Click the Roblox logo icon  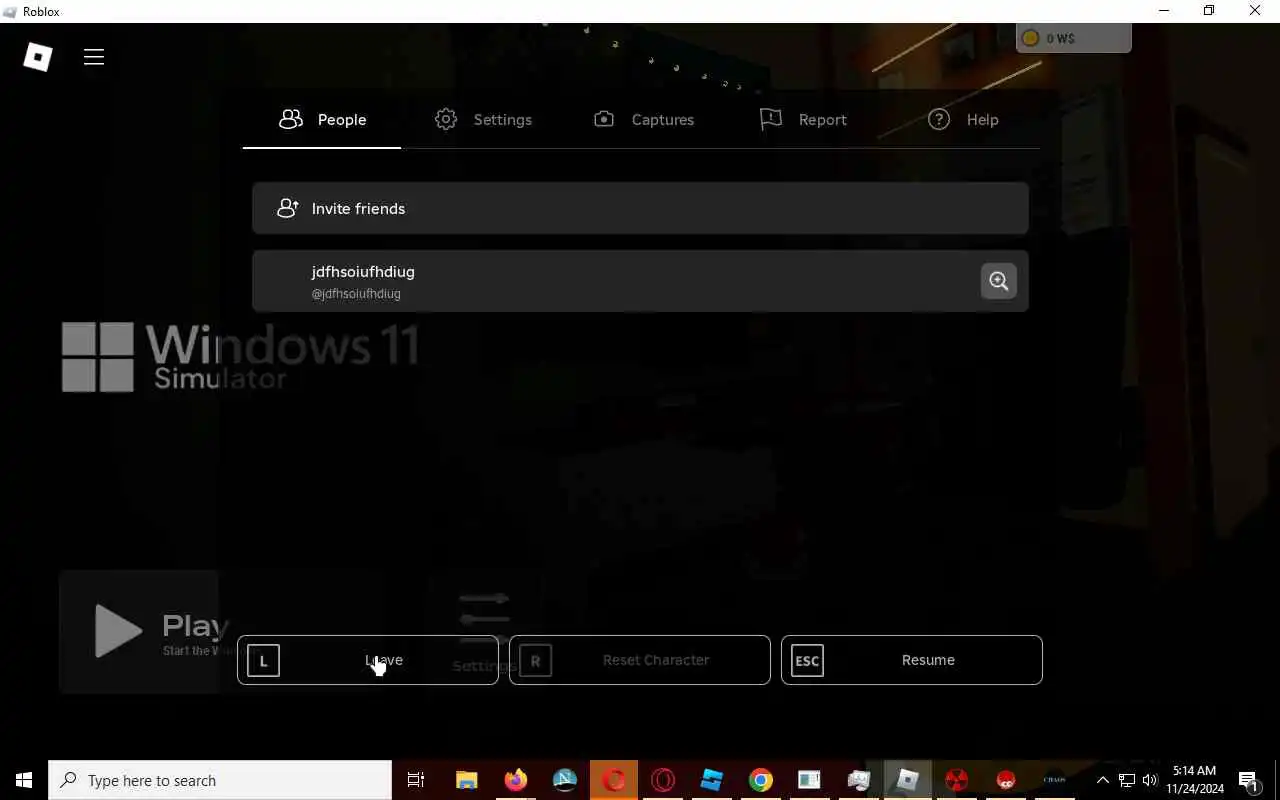pos(38,57)
